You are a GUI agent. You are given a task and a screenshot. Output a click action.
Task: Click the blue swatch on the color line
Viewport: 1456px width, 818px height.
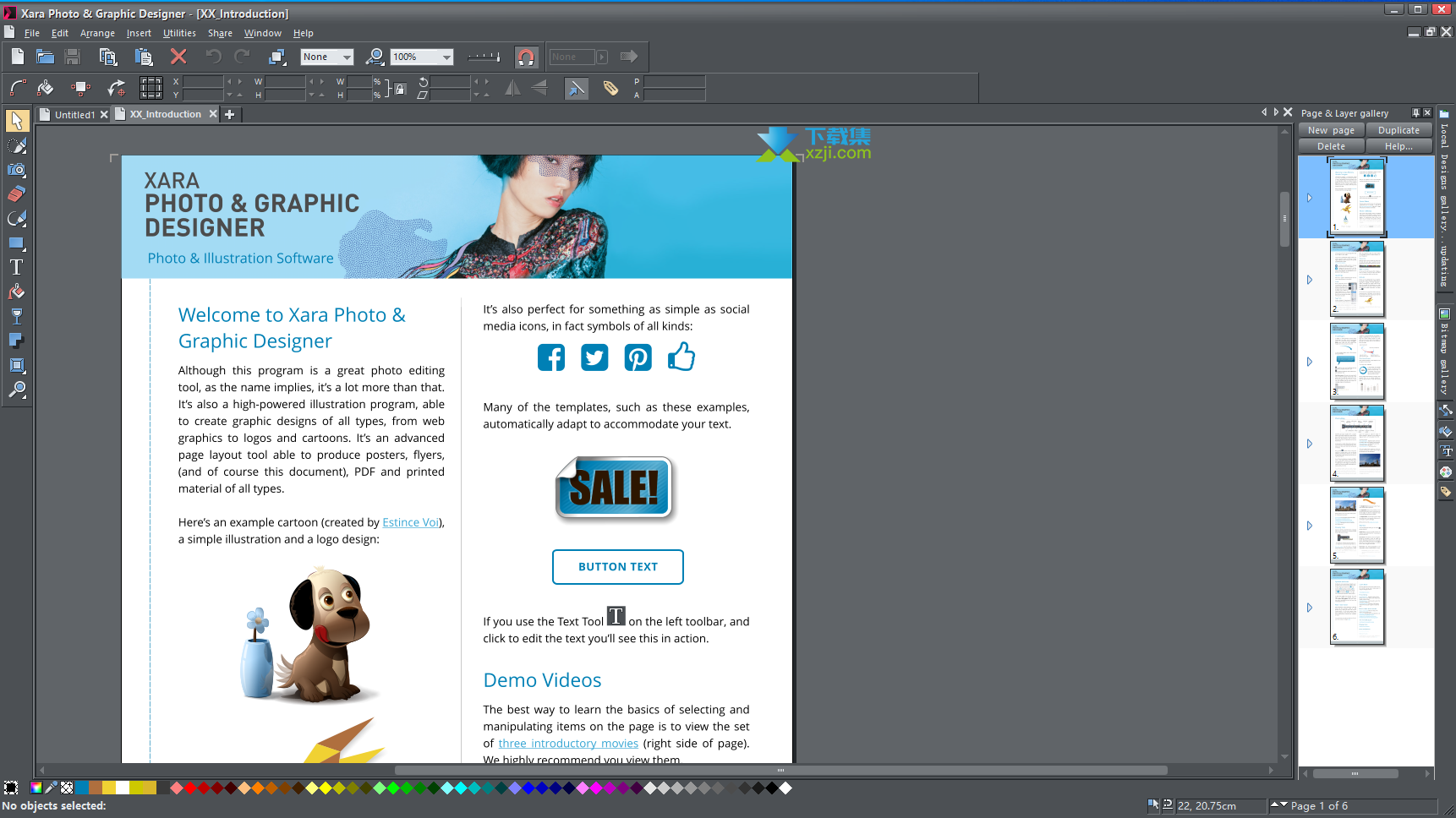point(82,788)
